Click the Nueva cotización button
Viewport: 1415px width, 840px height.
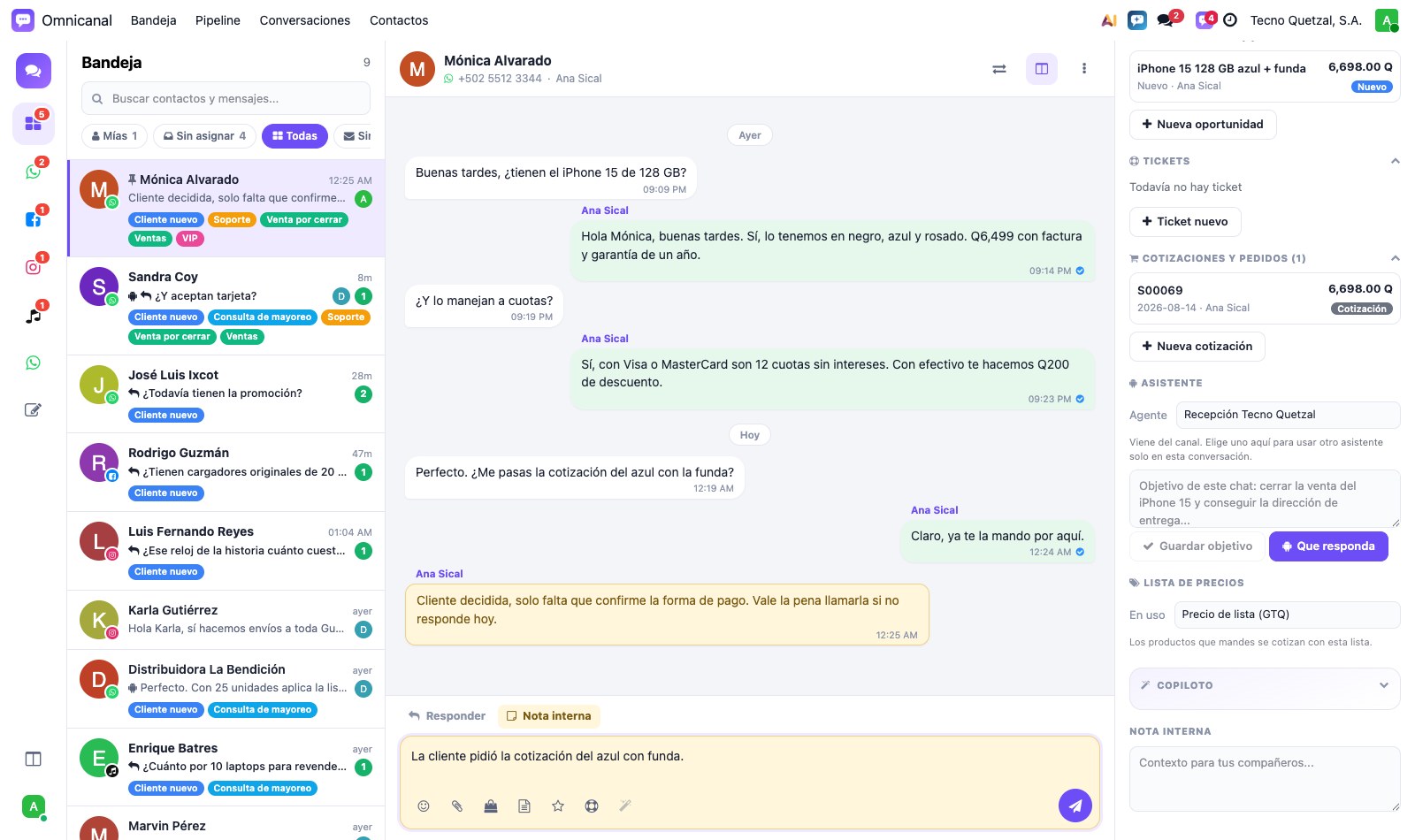1197,347
